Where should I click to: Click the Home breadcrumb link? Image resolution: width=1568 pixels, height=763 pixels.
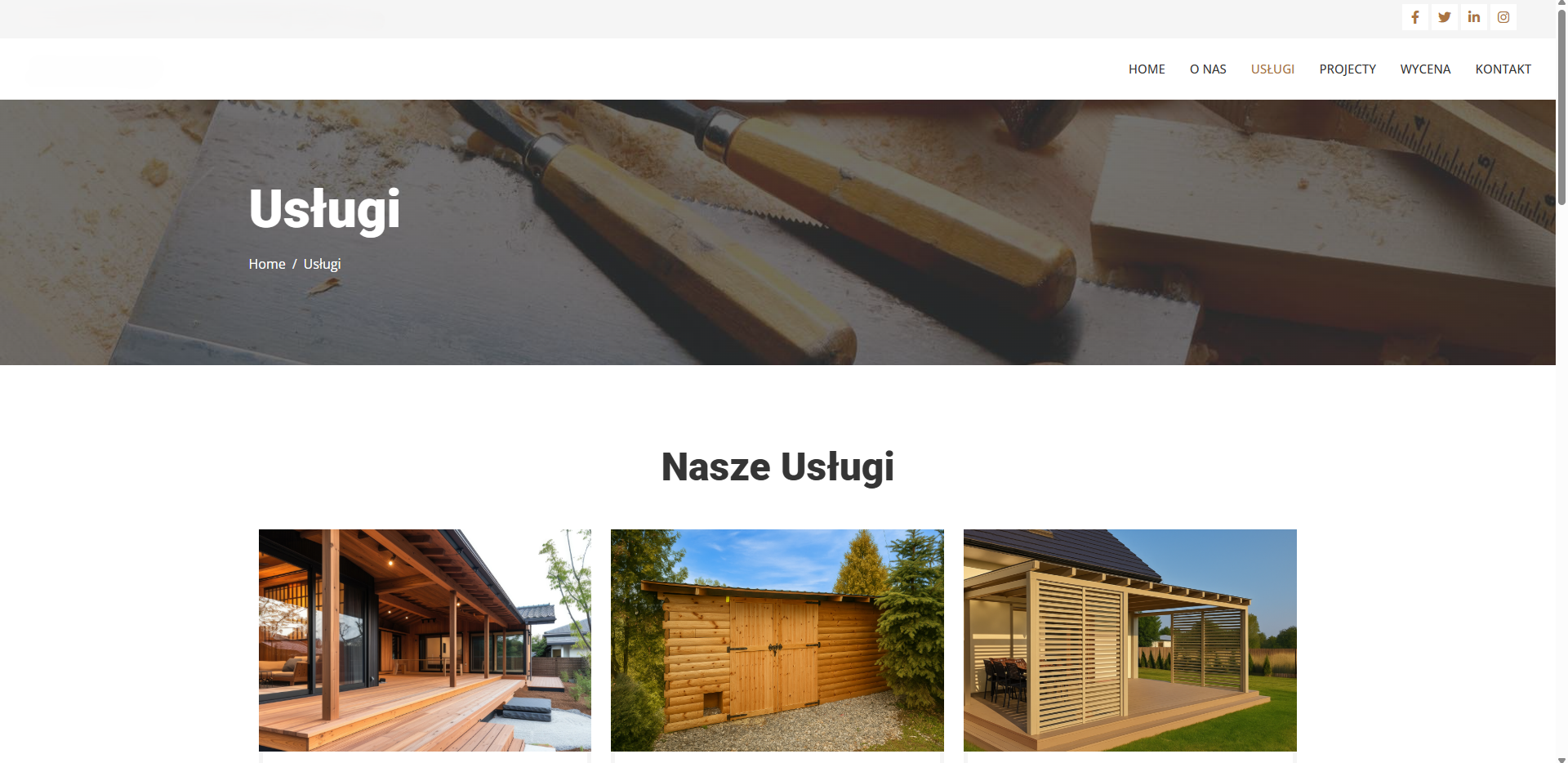point(267,264)
